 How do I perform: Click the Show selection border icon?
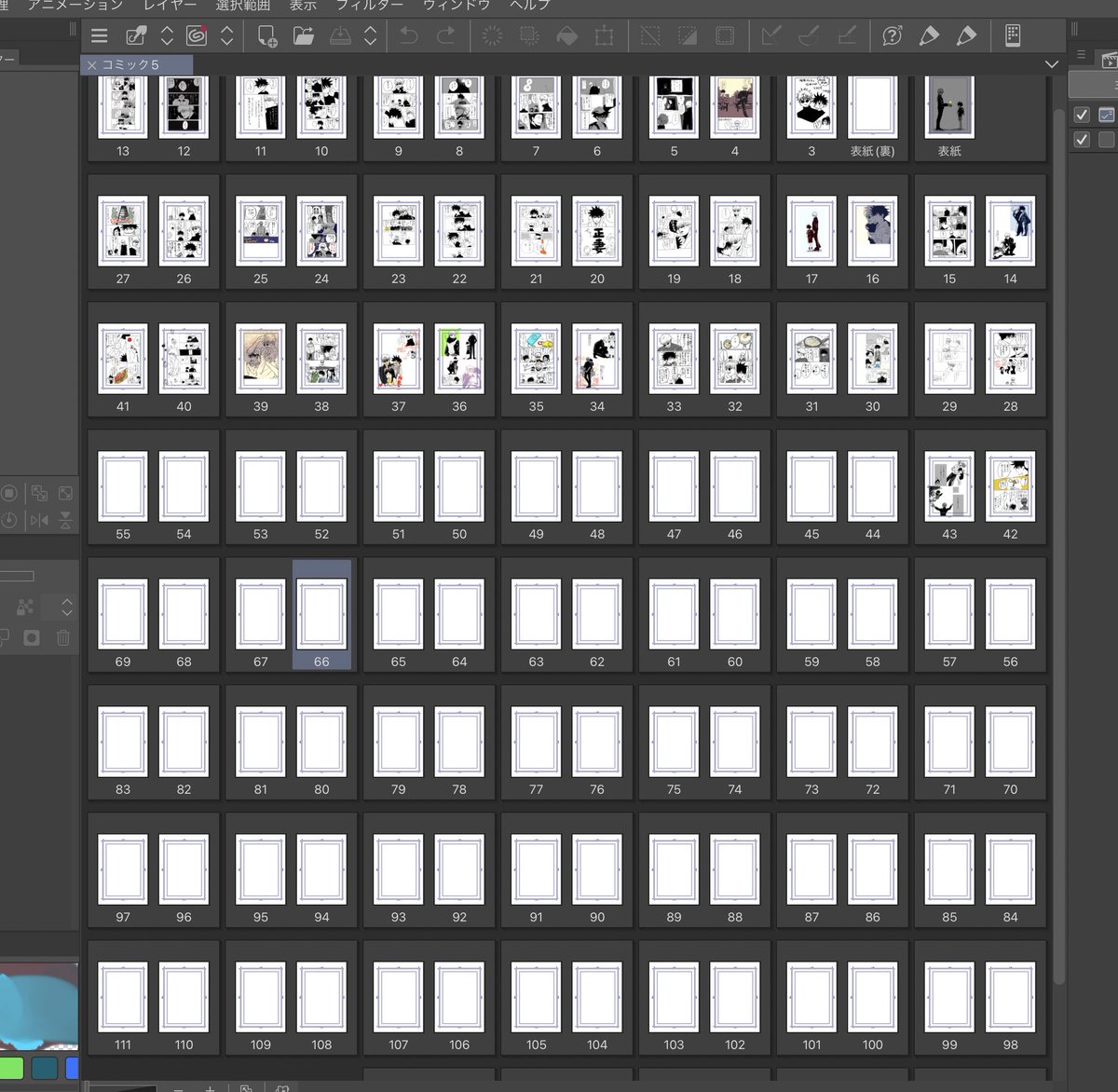[x=725, y=36]
